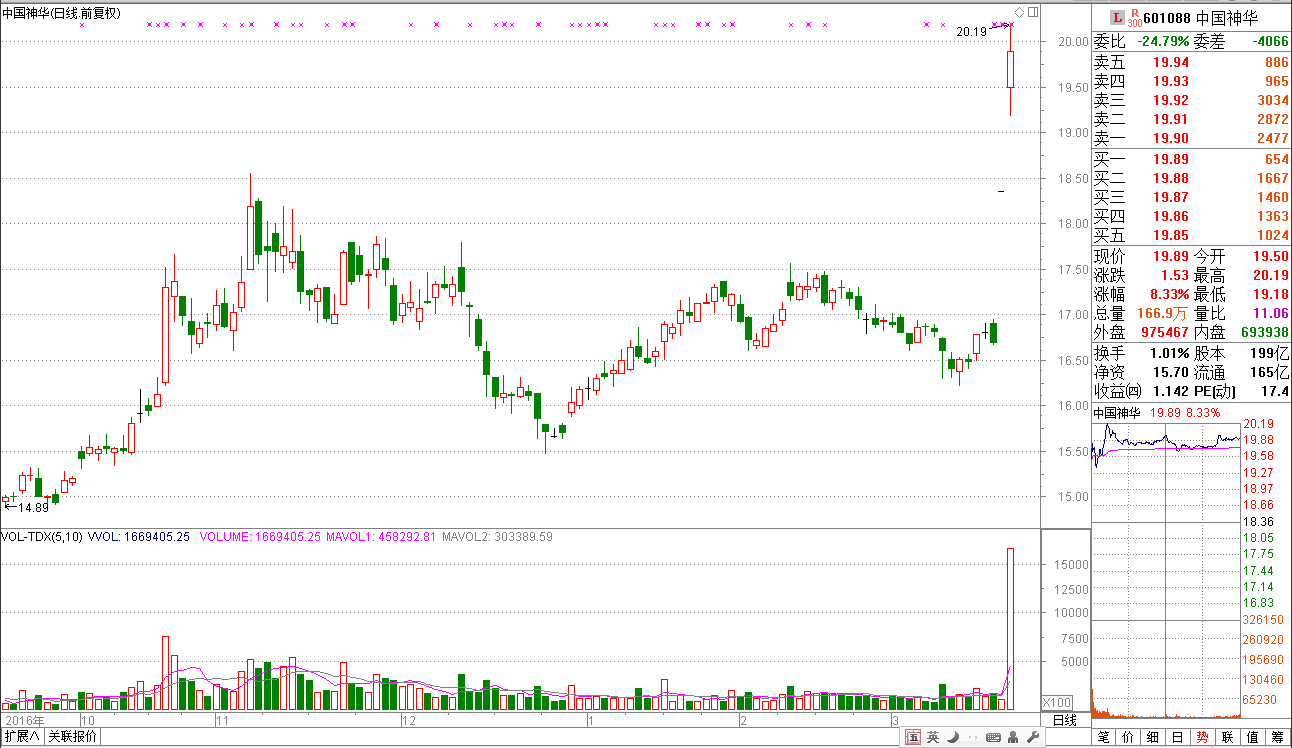Click the latest tall red candlestick
The height and width of the screenshot is (748, 1292).
1010,70
